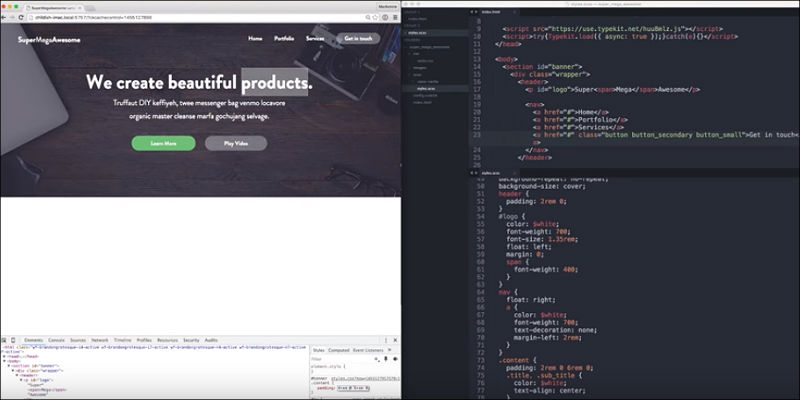This screenshot has width=800, height=400.
Task: Click the Get in touch button
Action: (358, 38)
